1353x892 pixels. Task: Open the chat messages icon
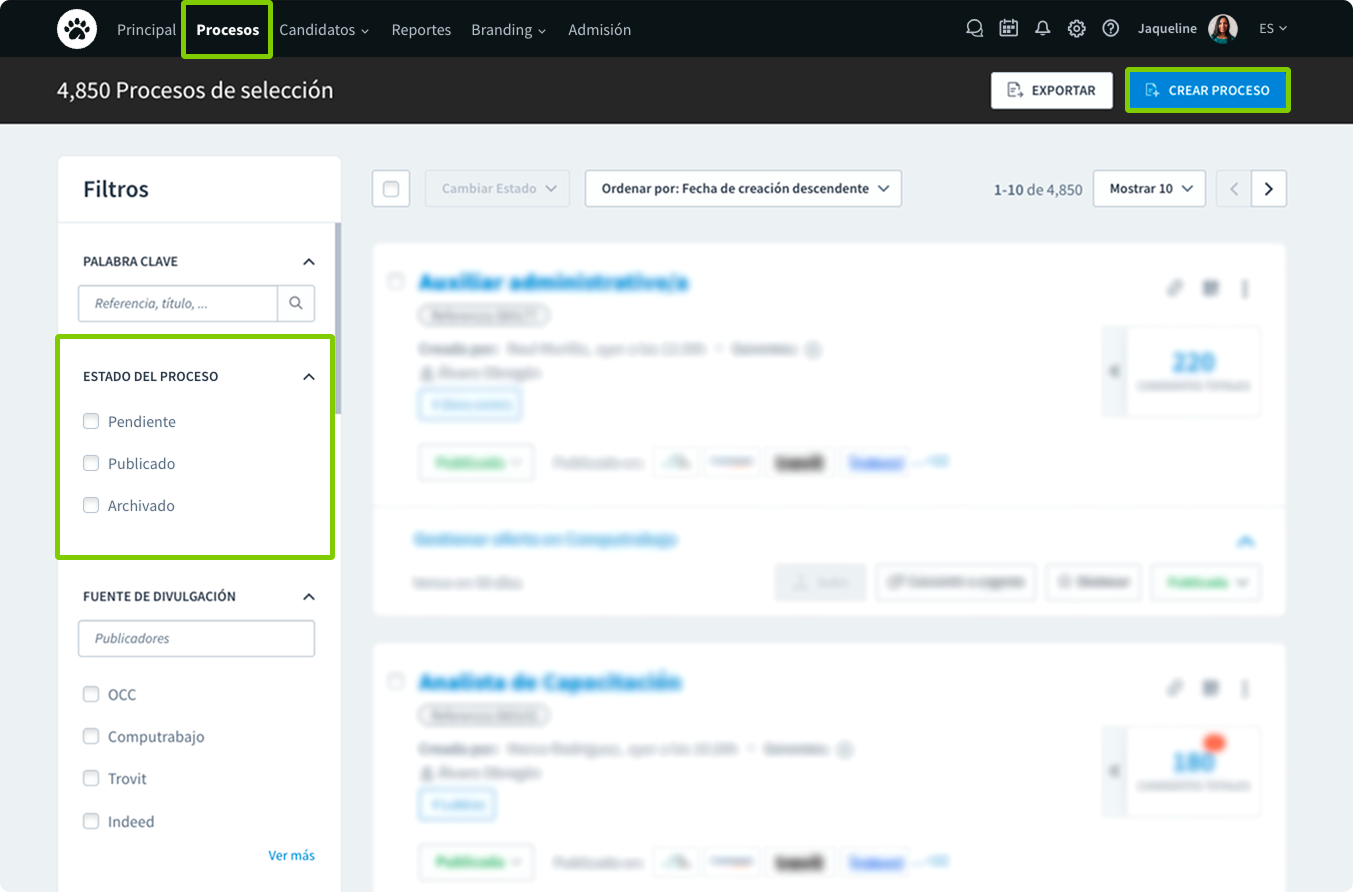[x=974, y=29]
